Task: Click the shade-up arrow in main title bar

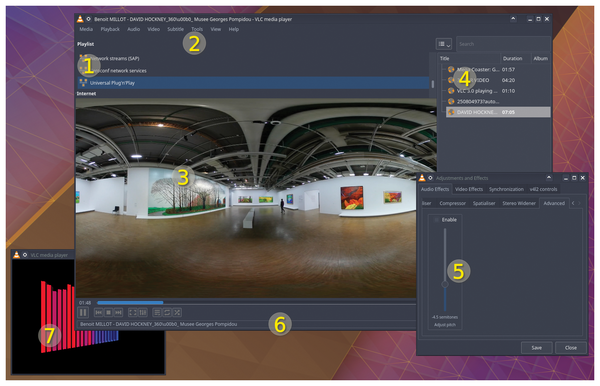Action: click(x=513, y=19)
